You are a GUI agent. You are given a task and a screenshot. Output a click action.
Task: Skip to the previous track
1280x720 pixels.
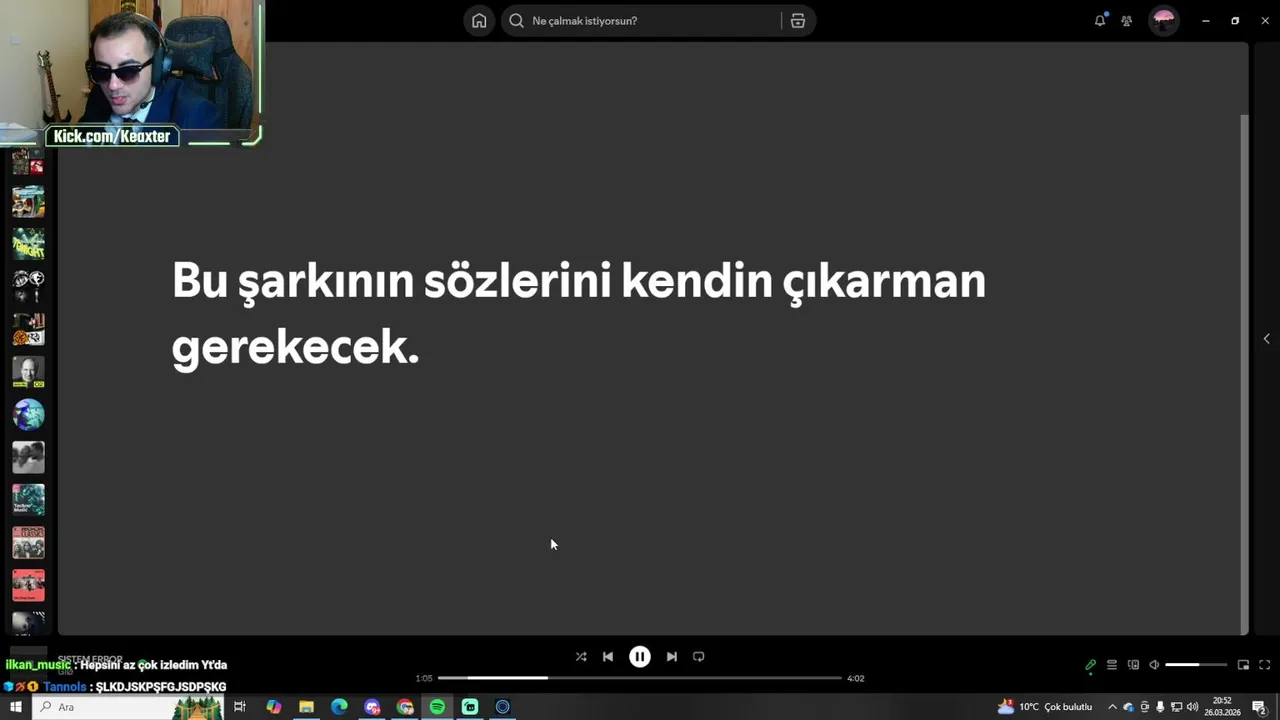click(608, 657)
